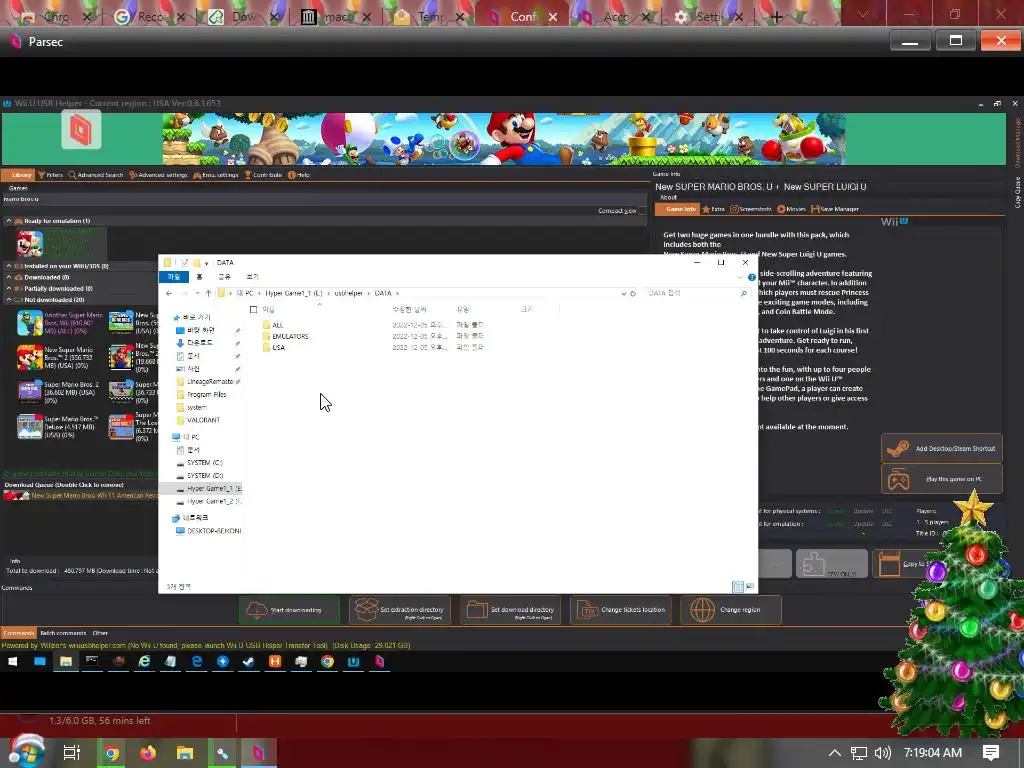
Task: Click the Contribute toolbar item
Action: pyautogui.click(x=263, y=175)
